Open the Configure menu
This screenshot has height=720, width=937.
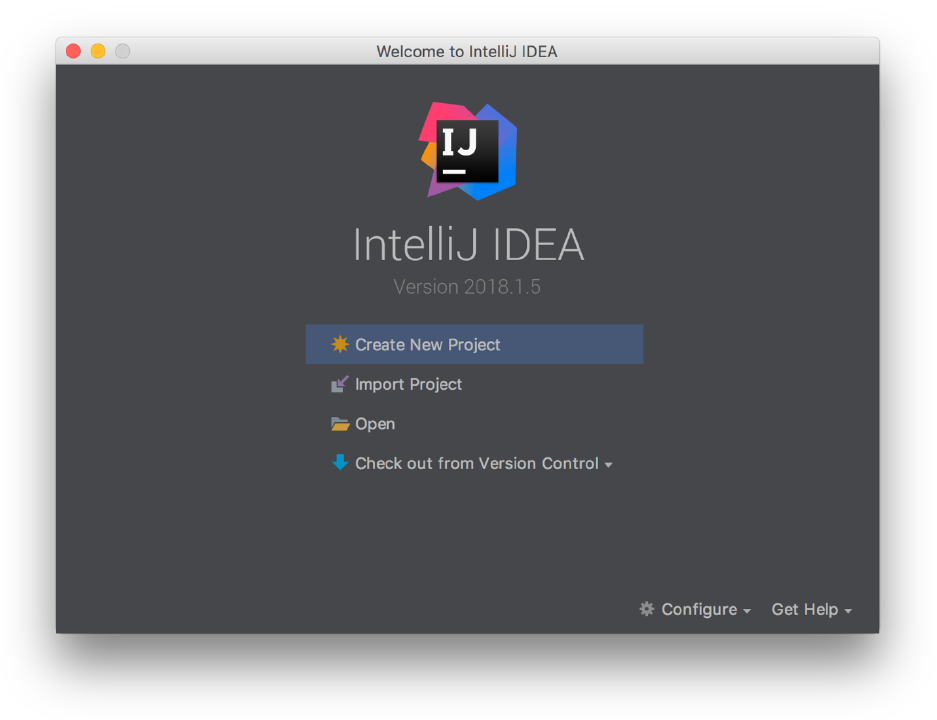(699, 609)
